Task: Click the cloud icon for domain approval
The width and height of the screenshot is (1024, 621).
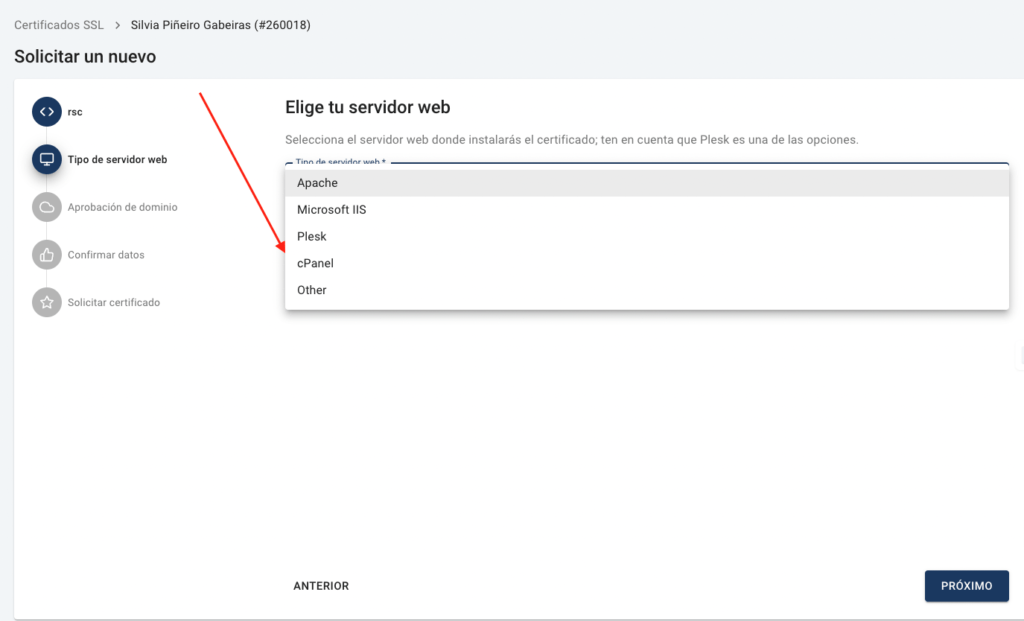Action: click(x=46, y=207)
